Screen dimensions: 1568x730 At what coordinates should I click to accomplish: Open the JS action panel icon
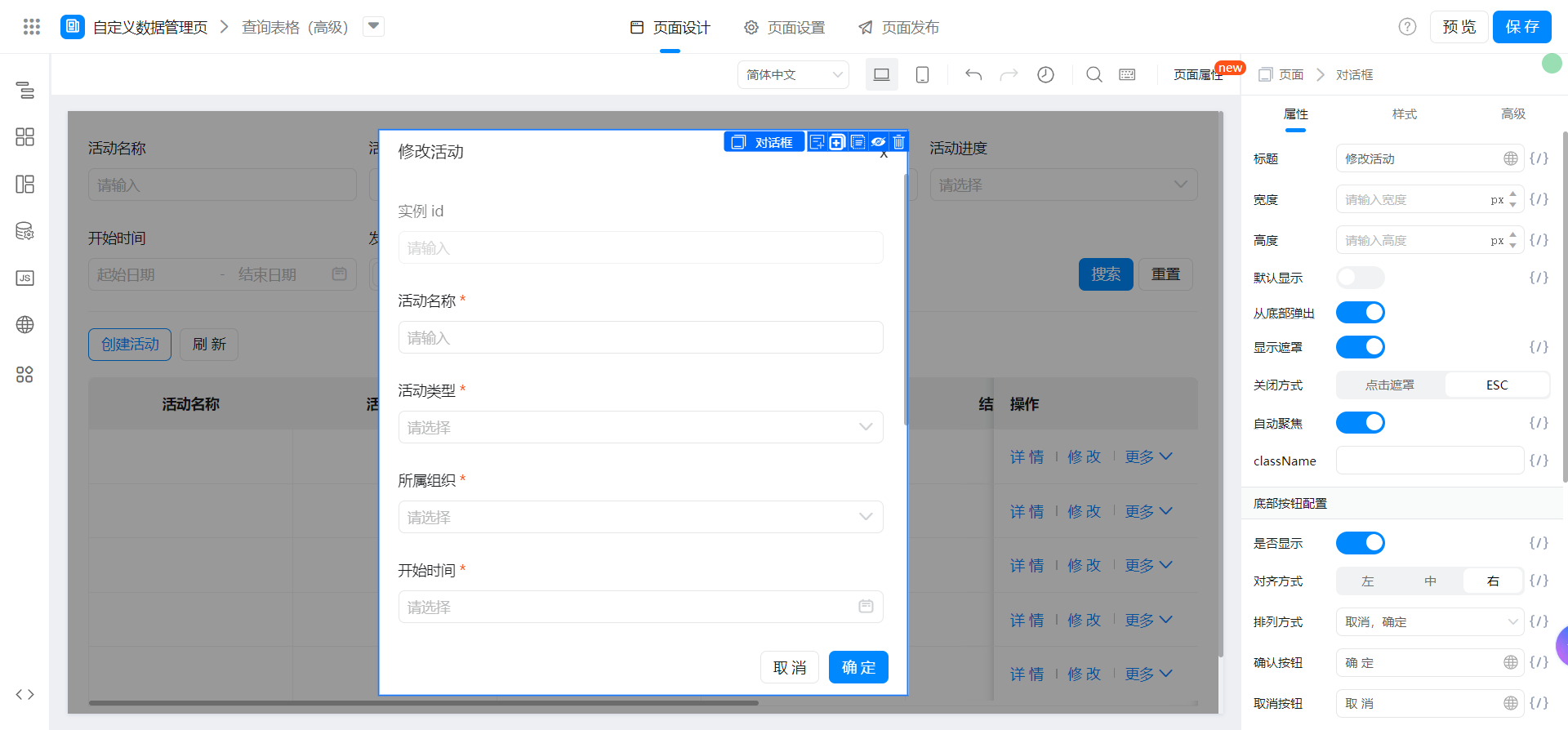pyautogui.click(x=25, y=278)
